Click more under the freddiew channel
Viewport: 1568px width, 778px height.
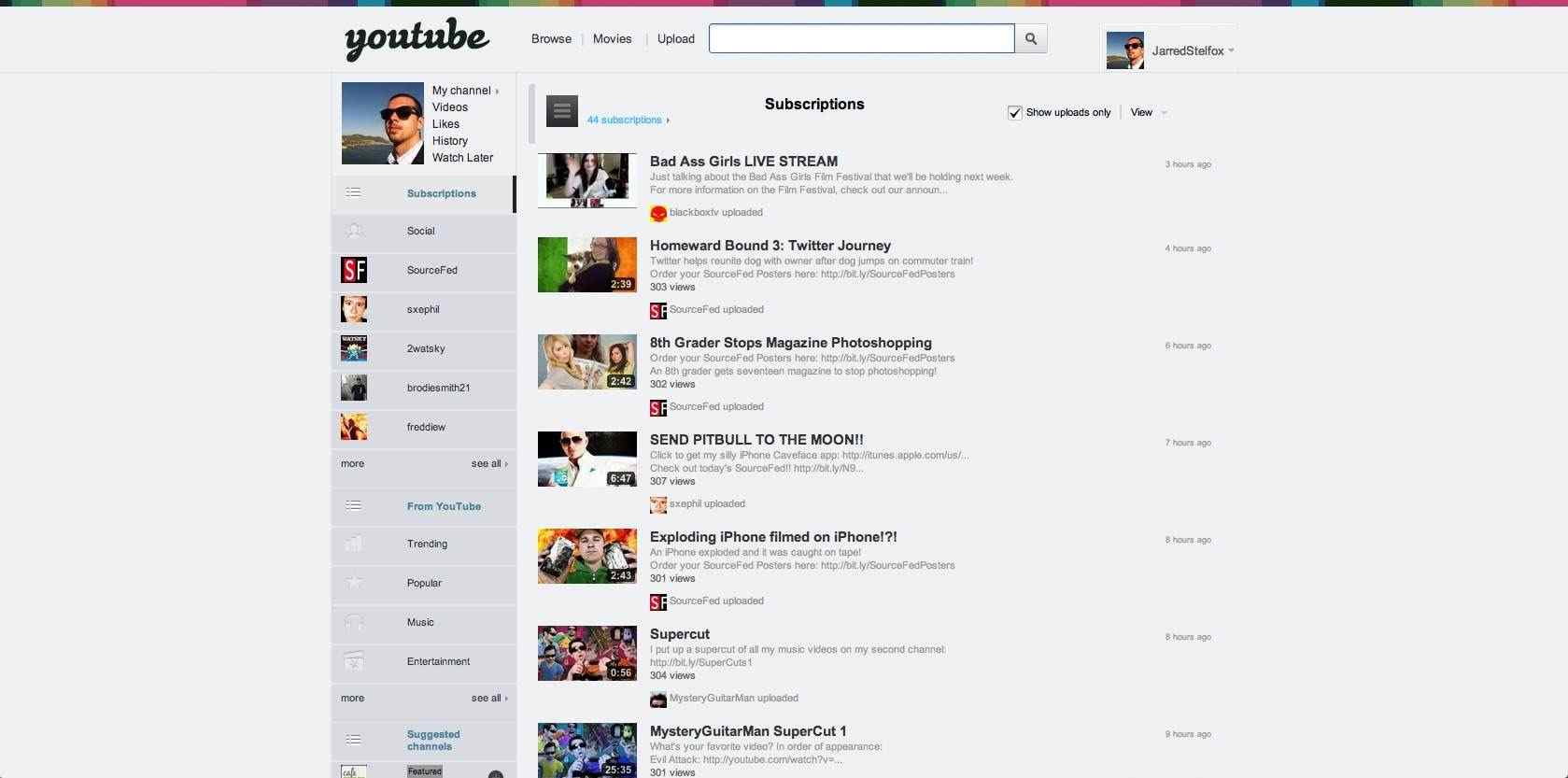(353, 463)
